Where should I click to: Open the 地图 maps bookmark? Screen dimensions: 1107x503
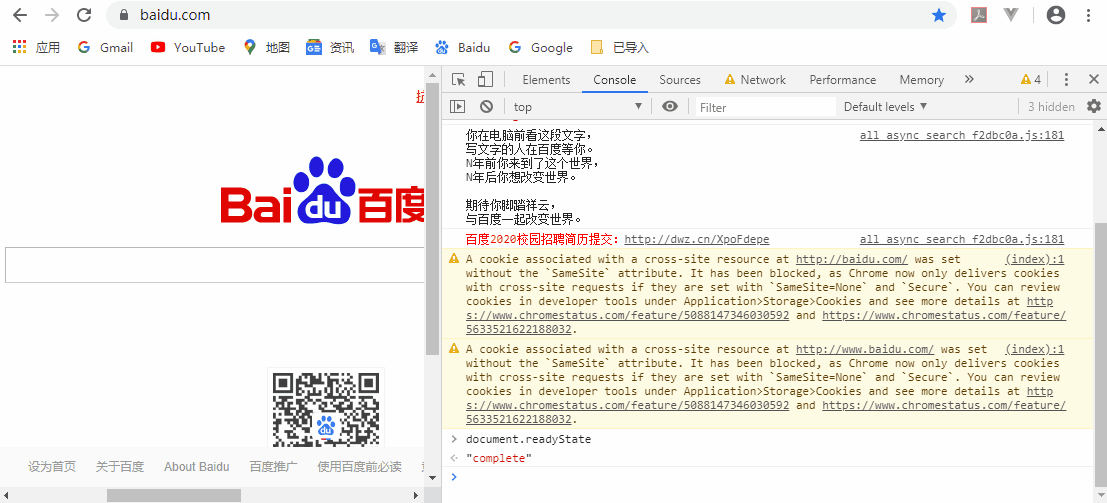266,47
